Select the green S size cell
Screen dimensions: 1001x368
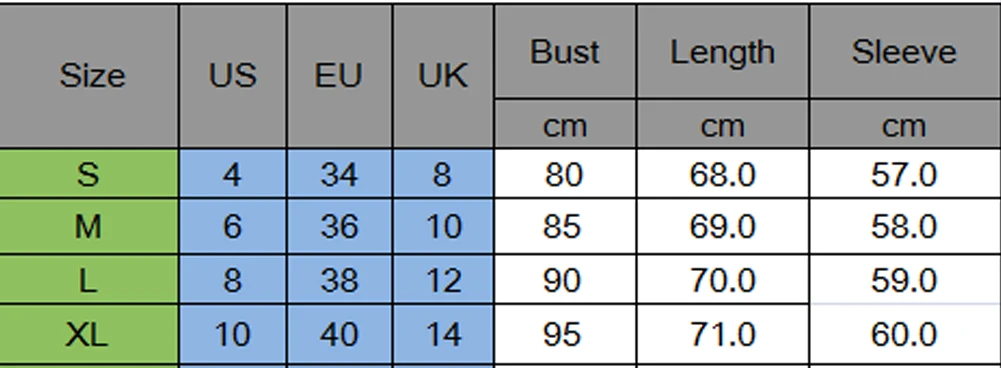[x=89, y=174]
